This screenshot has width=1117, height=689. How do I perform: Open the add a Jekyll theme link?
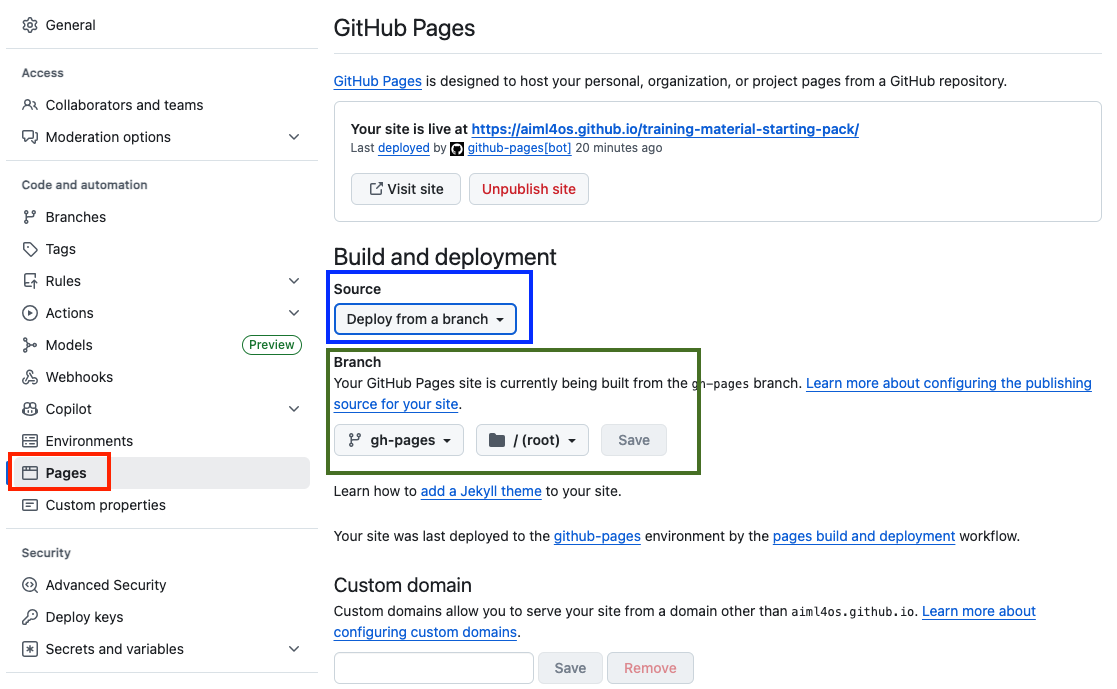(481, 491)
